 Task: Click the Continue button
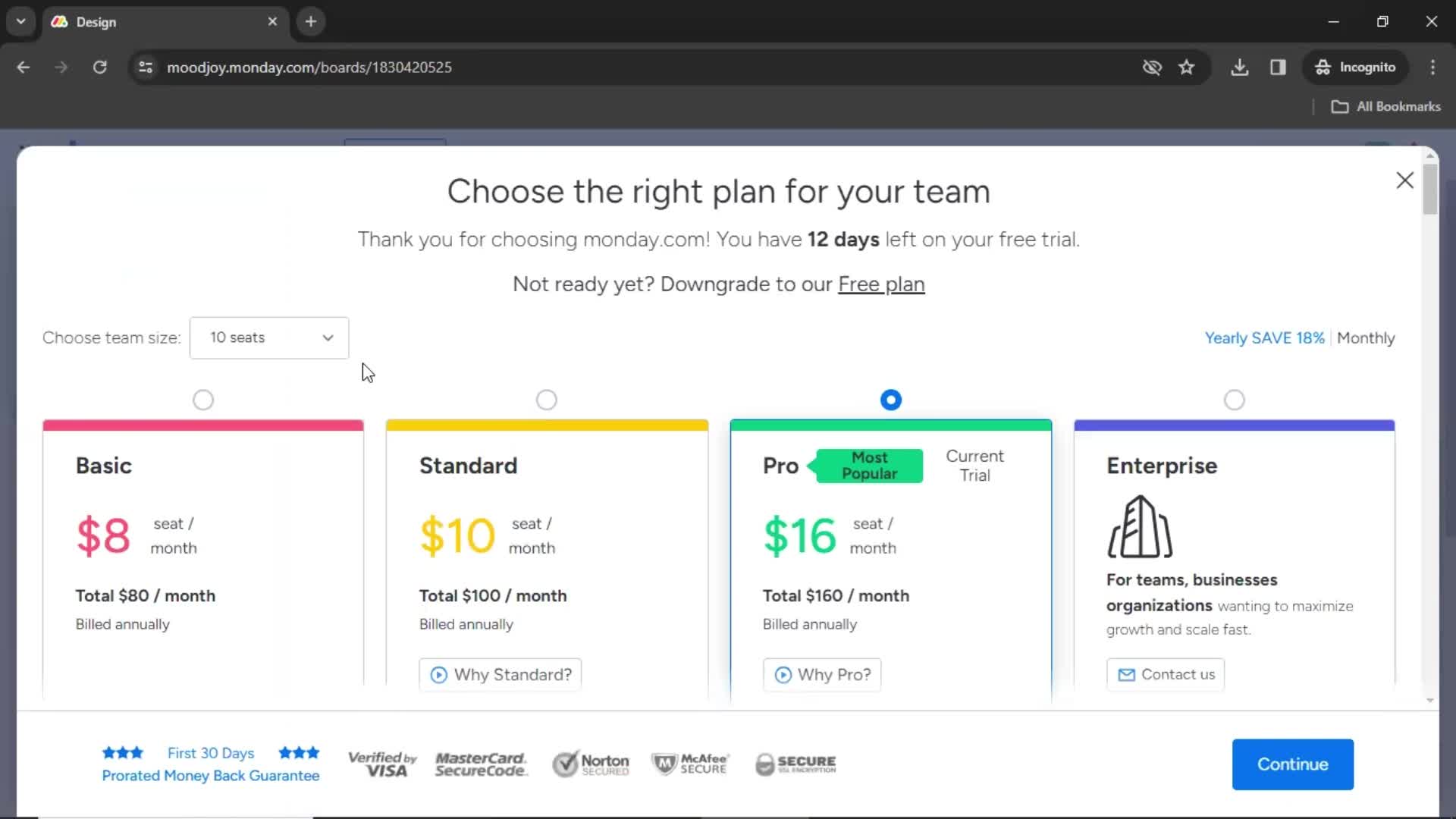pyautogui.click(x=1293, y=764)
